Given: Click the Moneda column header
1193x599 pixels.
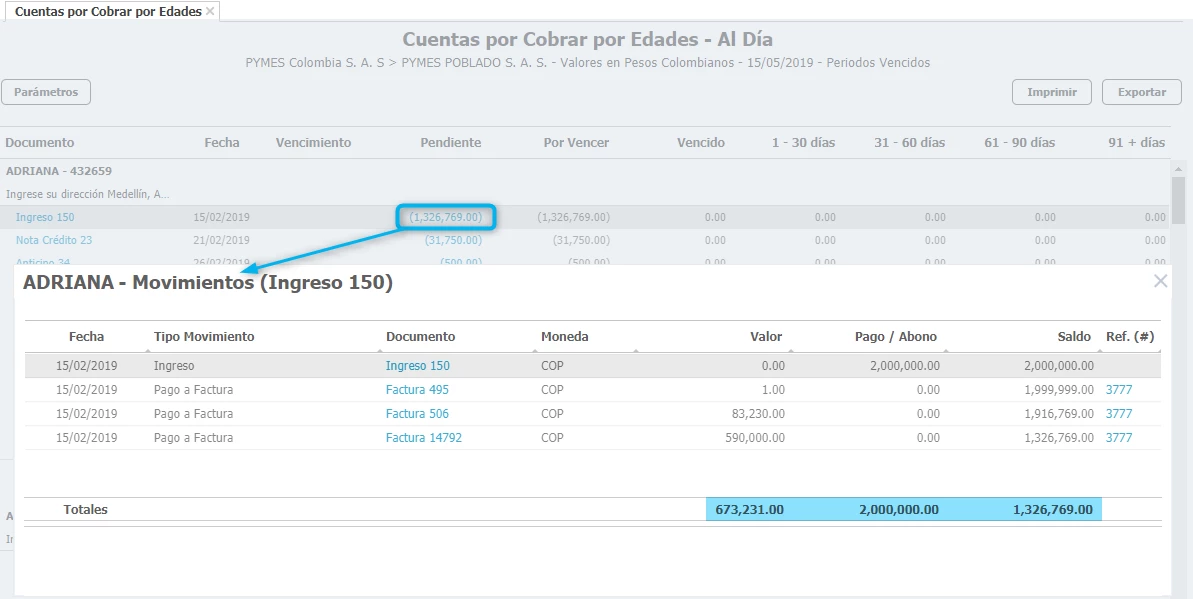Looking at the screenshot, I should (565, 337).
